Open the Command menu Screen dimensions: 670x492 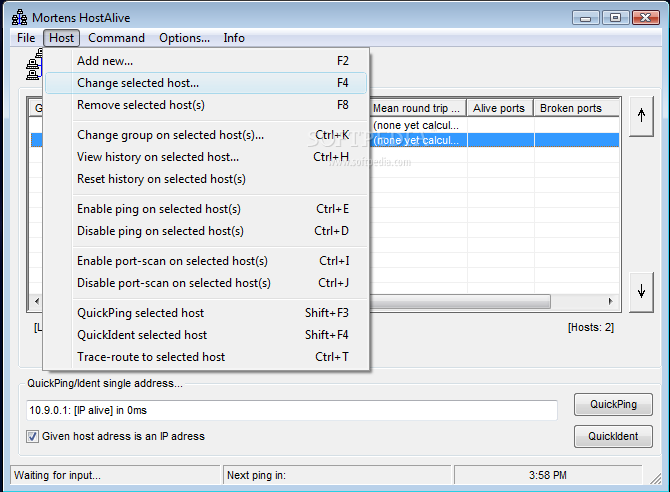point(116,38)
